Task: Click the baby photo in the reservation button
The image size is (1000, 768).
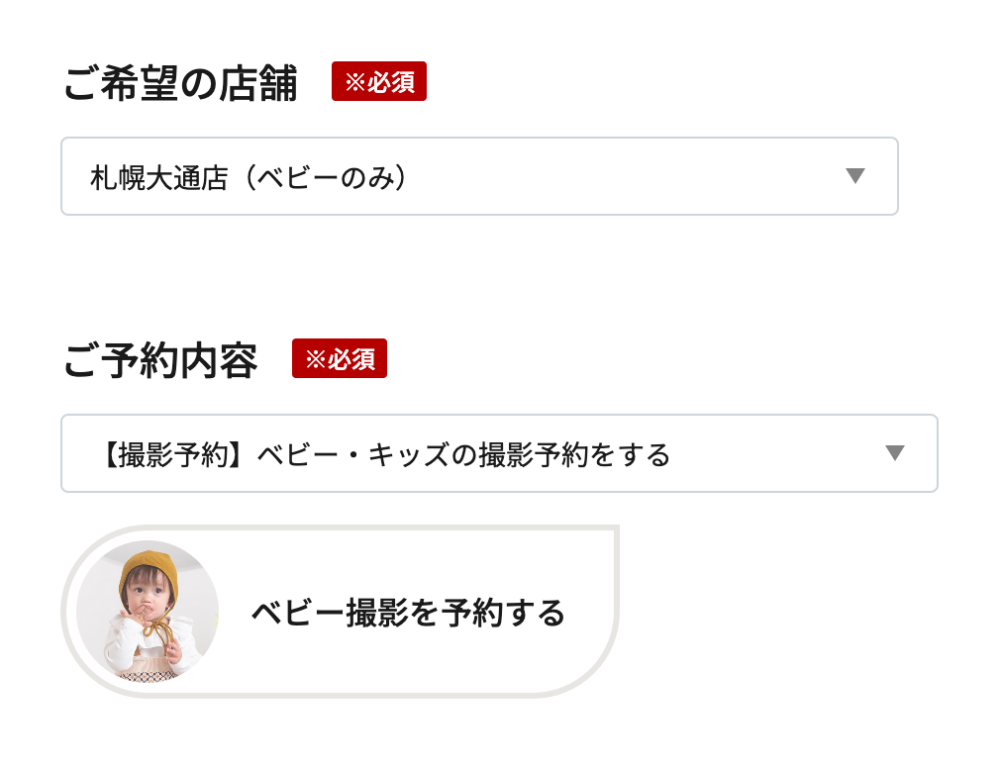Action: pyautogui.click(x=147, y=611)
